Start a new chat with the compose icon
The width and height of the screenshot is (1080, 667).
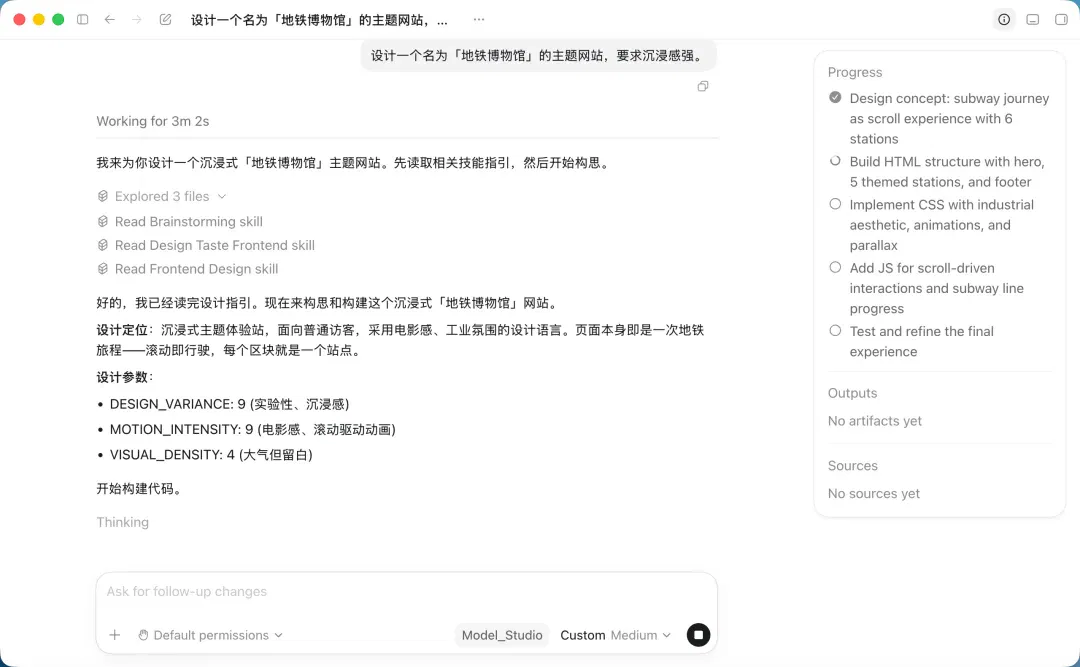[x=165, y=19]
